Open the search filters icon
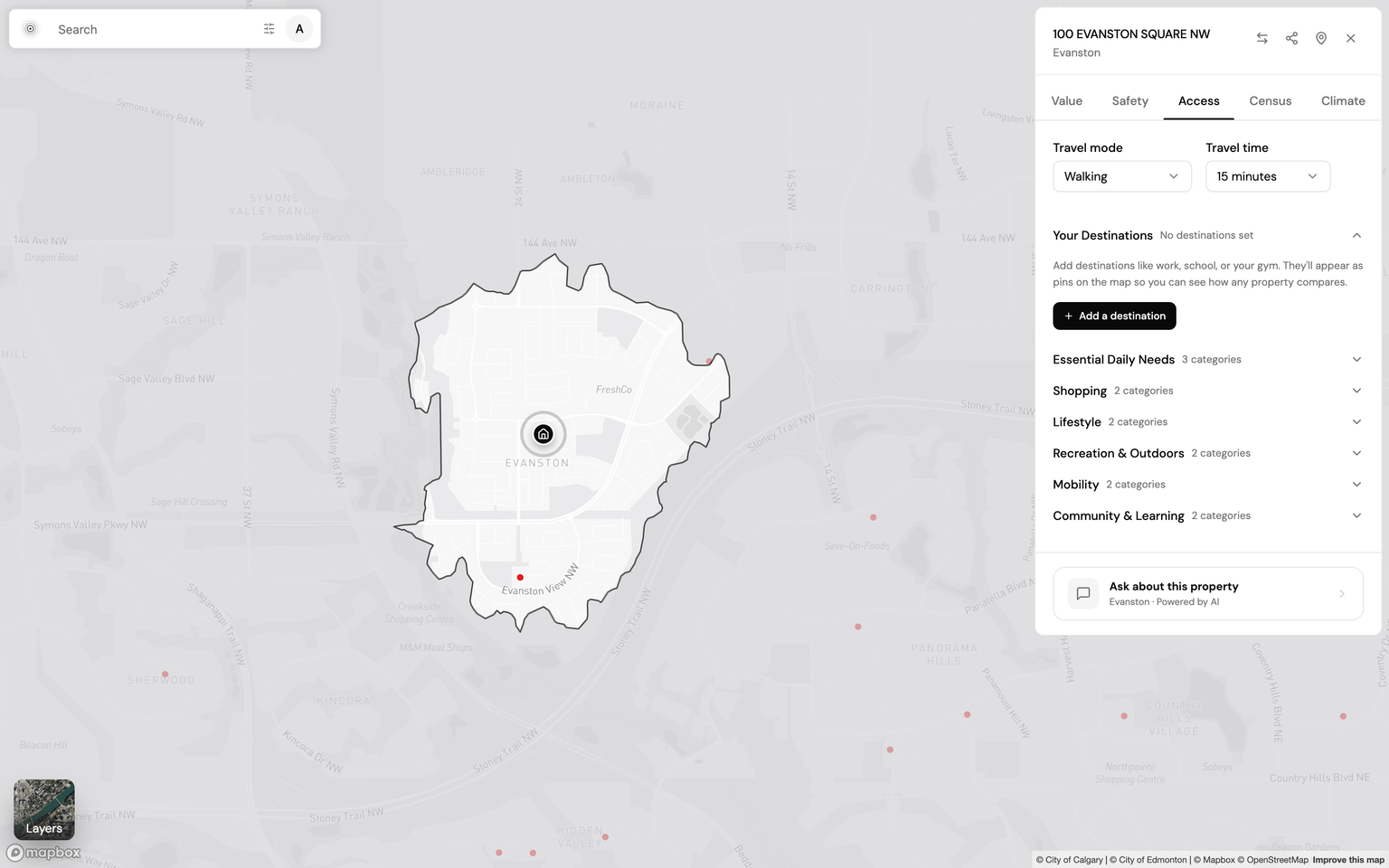Screen dimensions: 1389x868 269,29
